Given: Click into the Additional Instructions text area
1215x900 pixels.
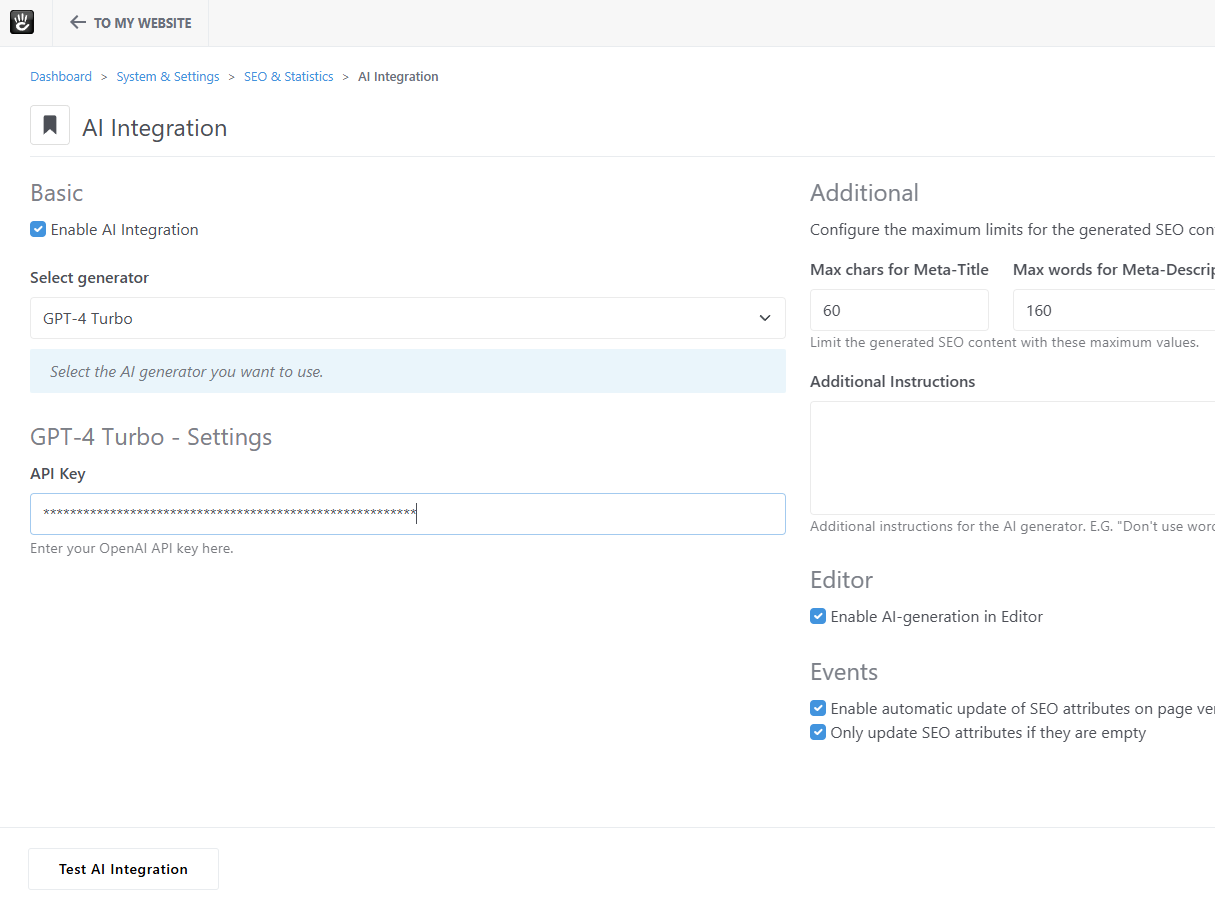Looking at the screenshot, I should tap(1010, 458).
